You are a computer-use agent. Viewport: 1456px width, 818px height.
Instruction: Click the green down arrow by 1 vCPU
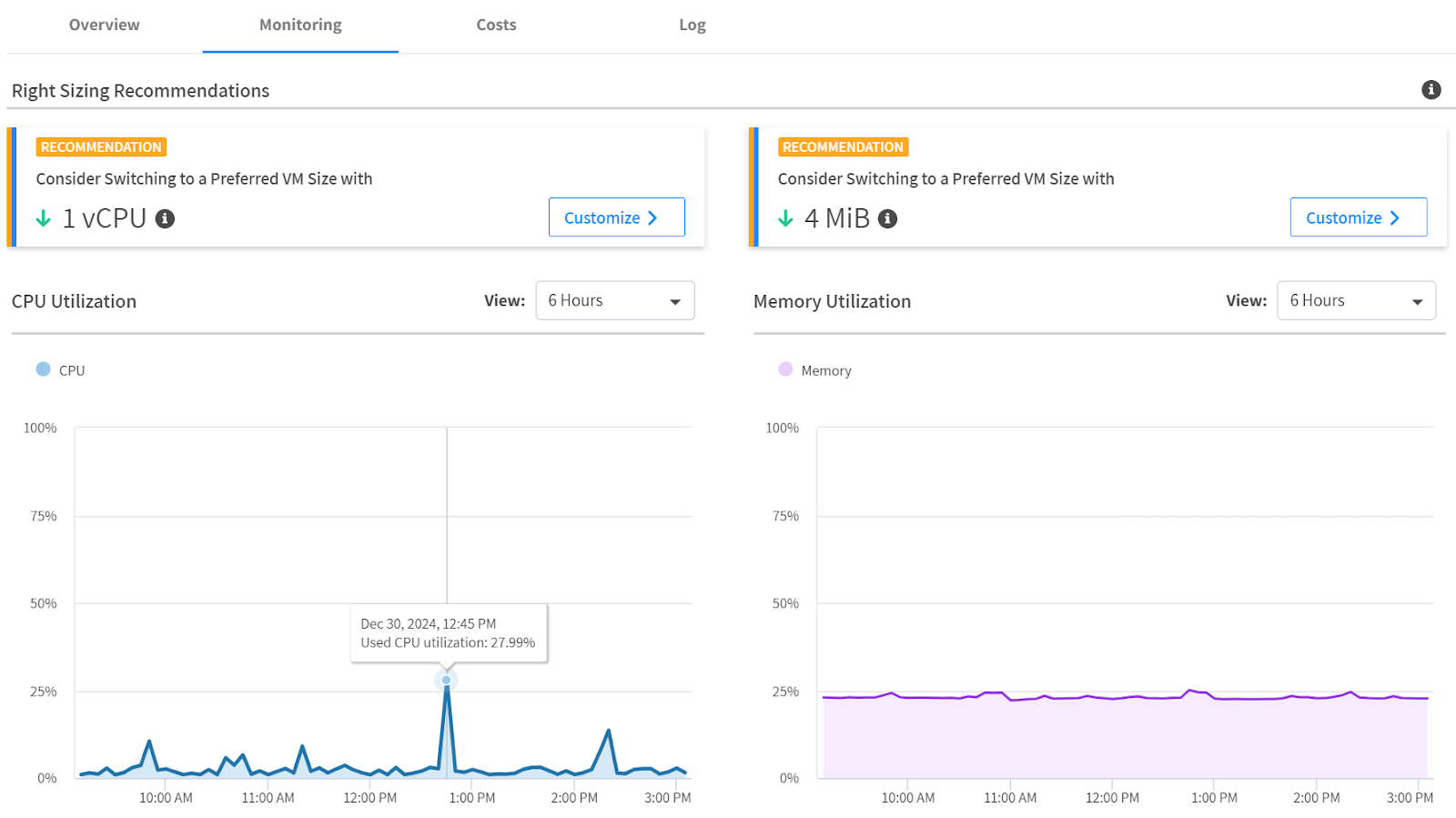(x=43, y=218)
